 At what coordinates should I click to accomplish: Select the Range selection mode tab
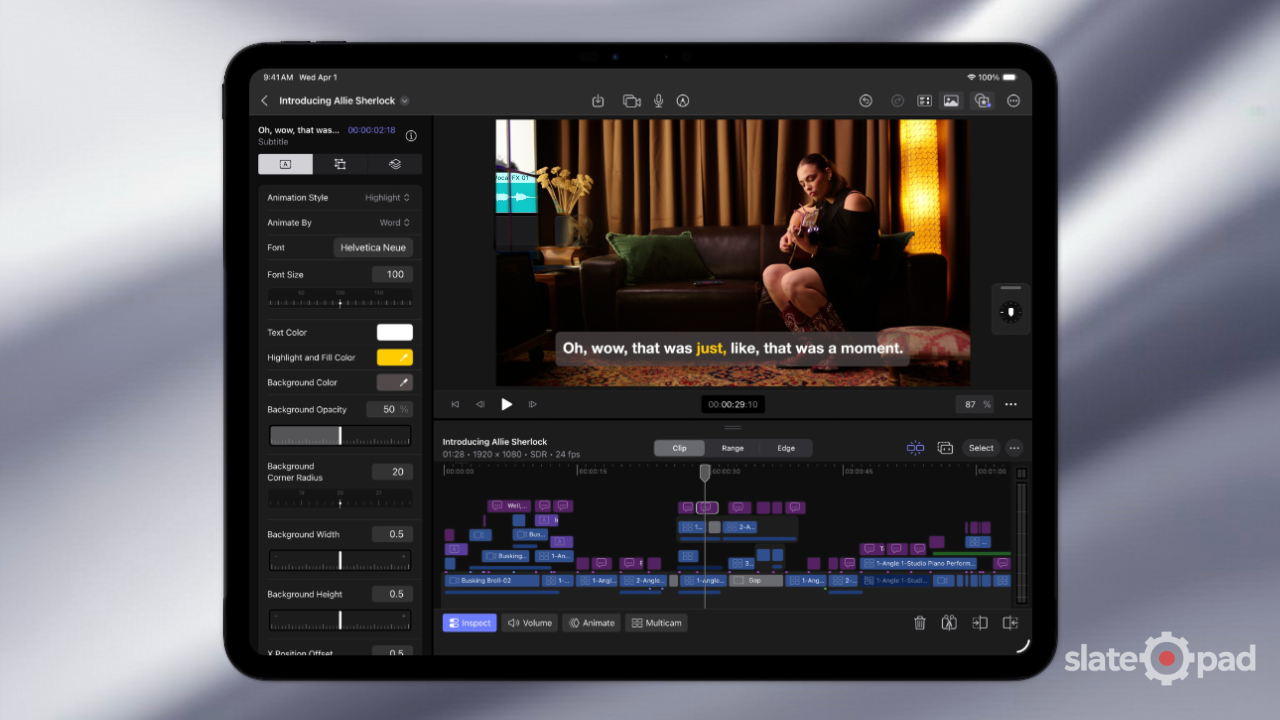pyautogui.click(x=732, y=449)
